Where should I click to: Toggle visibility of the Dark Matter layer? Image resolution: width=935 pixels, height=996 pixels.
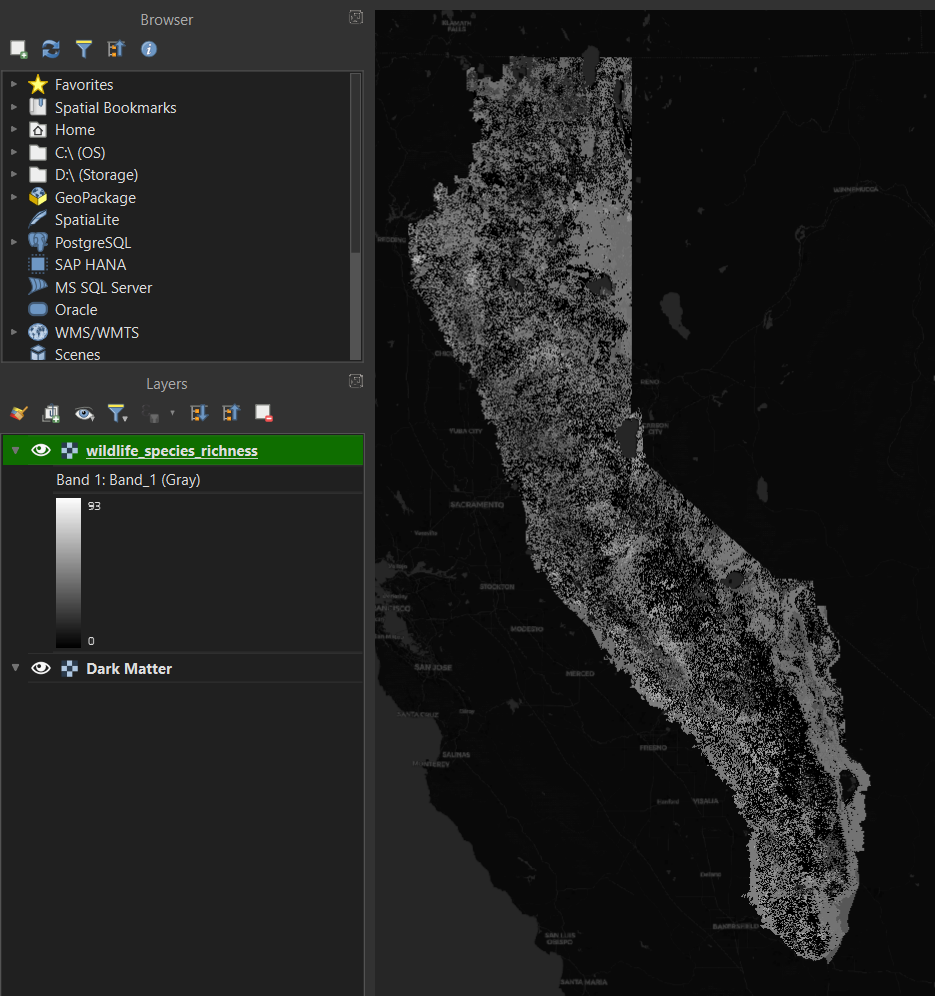tap(41, 667)
